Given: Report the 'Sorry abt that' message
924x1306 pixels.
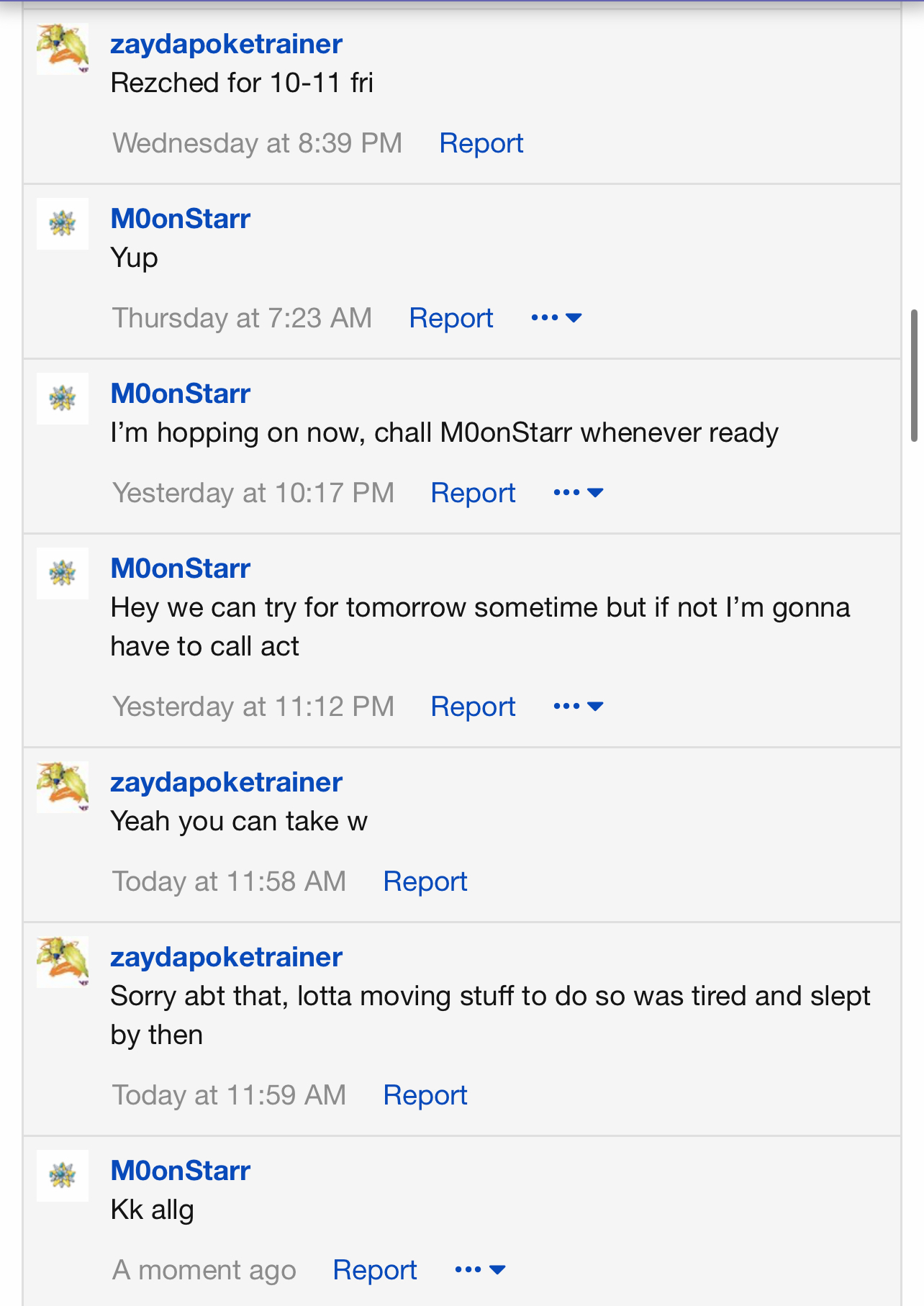Looking at the screenshot, I should click(425, 1095).
